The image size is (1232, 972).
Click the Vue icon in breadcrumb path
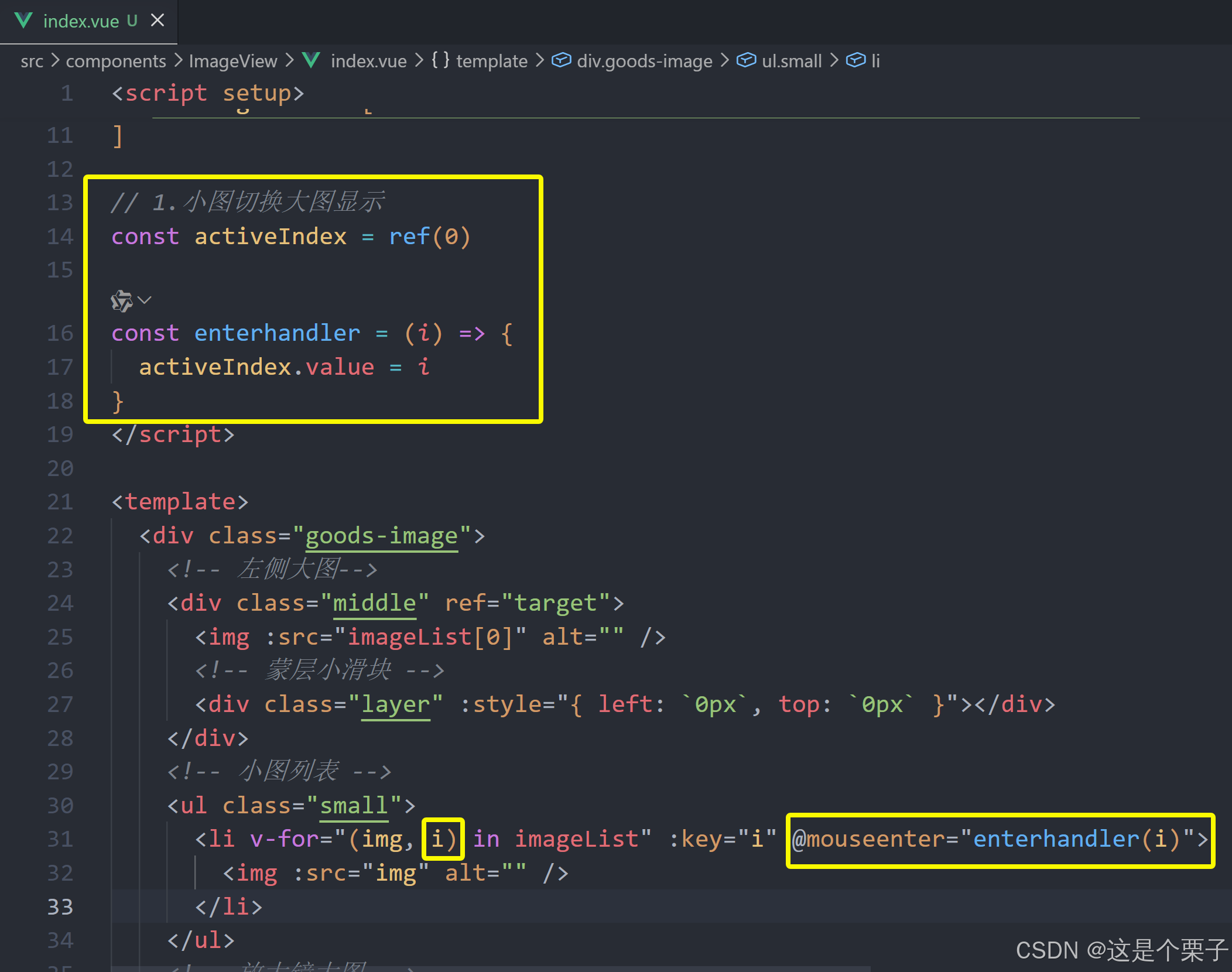point(311,60)
